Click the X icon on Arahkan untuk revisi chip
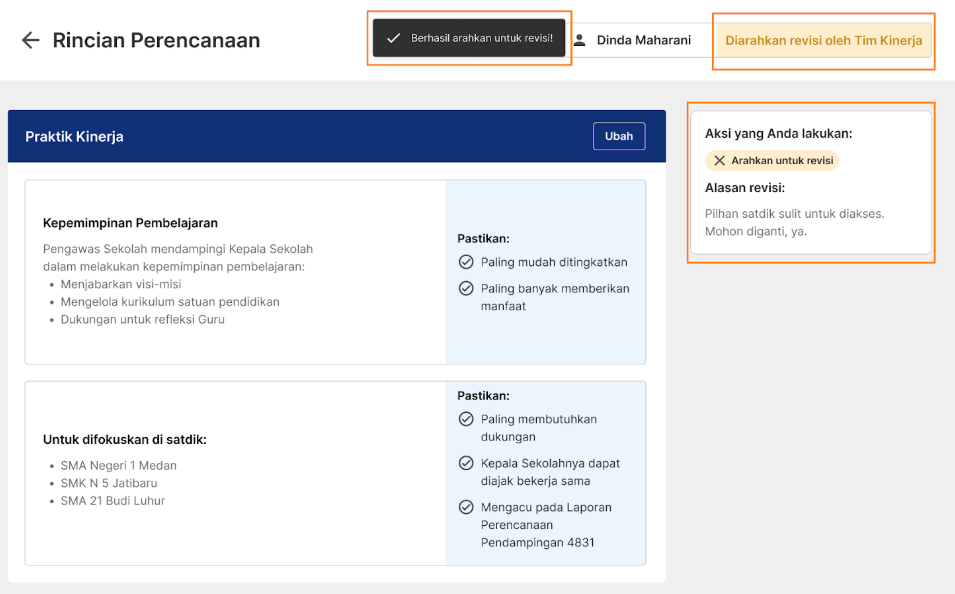The height and width of the screenshot is (594, 955). (719, 160)
